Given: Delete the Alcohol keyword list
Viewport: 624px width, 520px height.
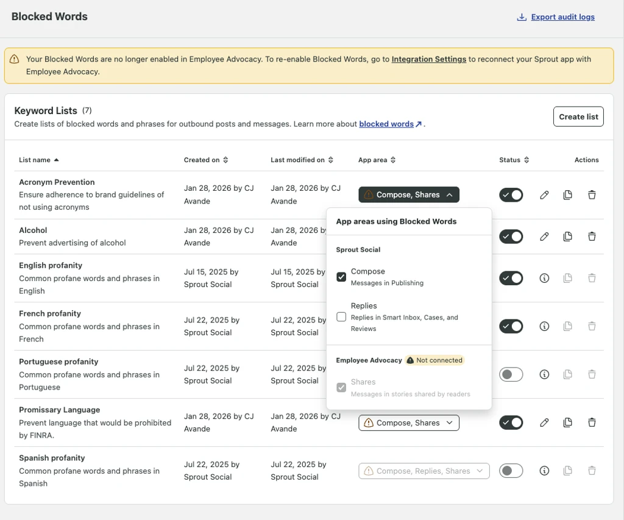Looking at the screenshot, I should (x=592, y=237).
